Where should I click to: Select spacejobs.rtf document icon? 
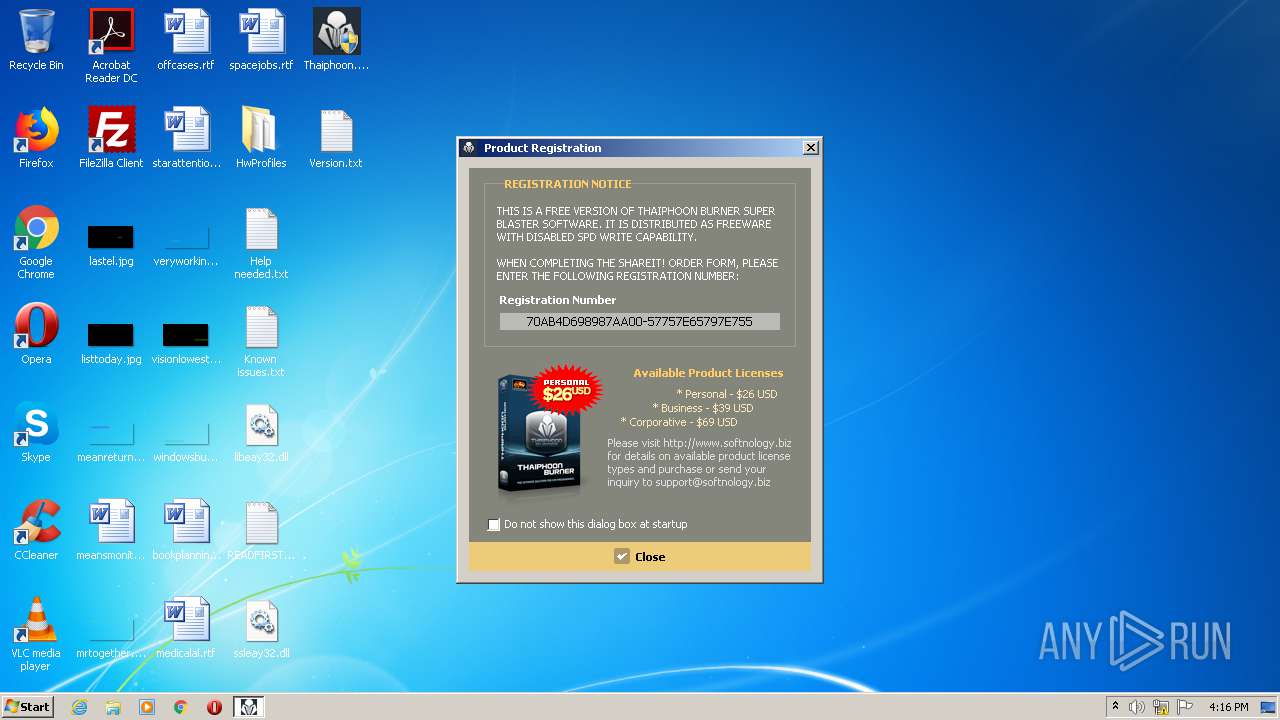[261, 40]
